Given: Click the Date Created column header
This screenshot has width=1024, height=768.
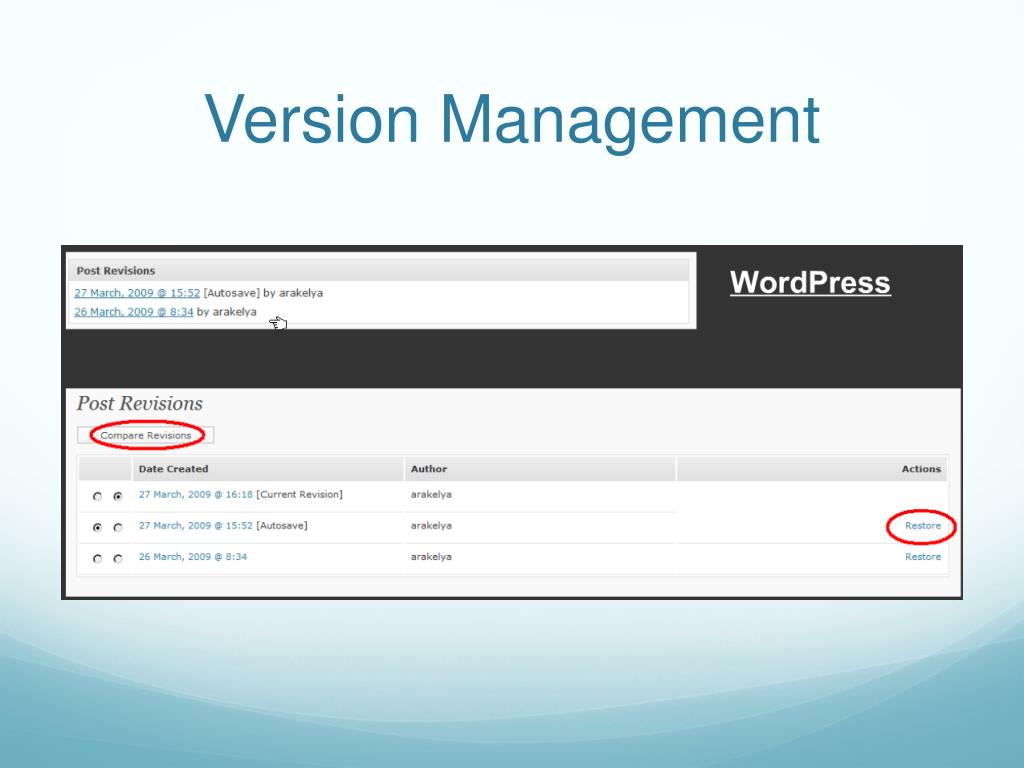Looking at the screenshot, I should click(268, 469).
